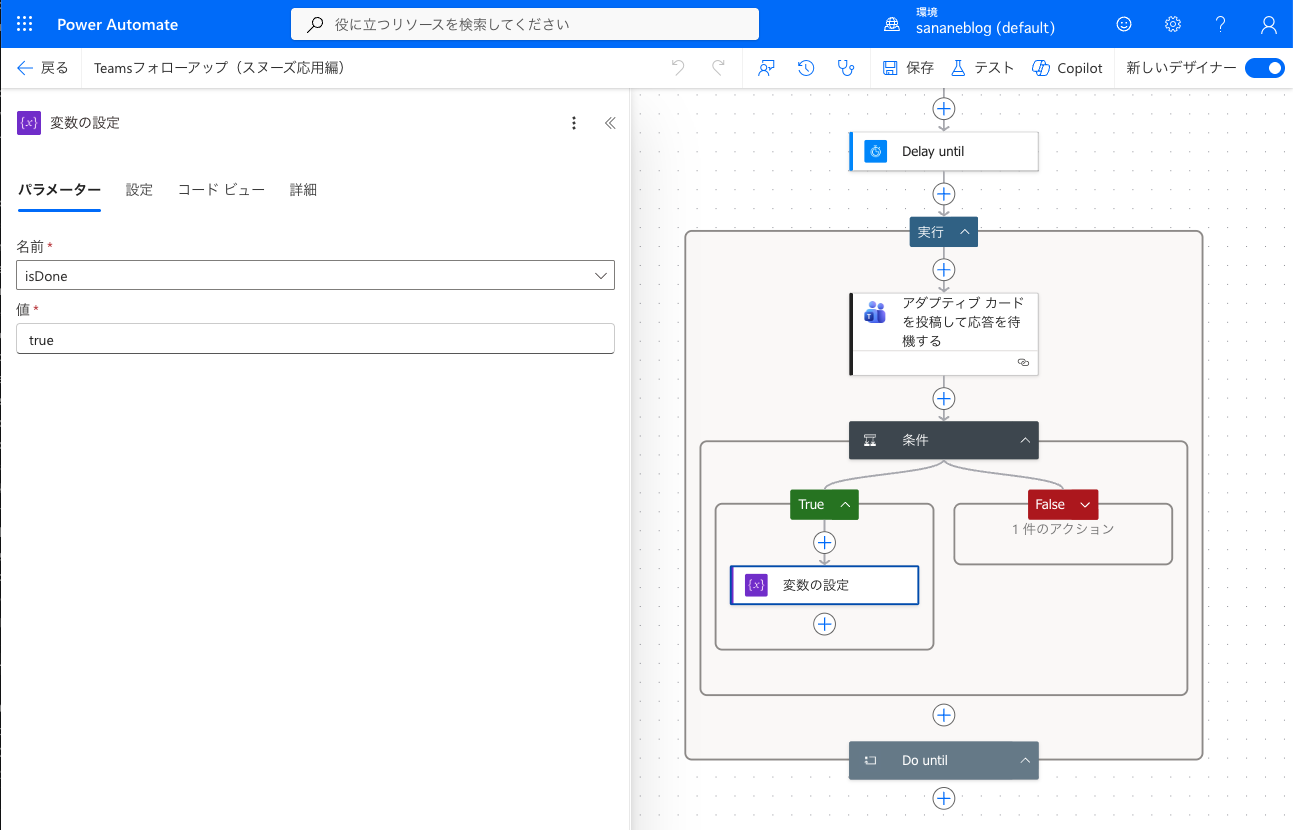The height and width of the screenshot is (830, 1293).
Task: Collapse the 条件 node chevron
Action: pos(1025,440)
